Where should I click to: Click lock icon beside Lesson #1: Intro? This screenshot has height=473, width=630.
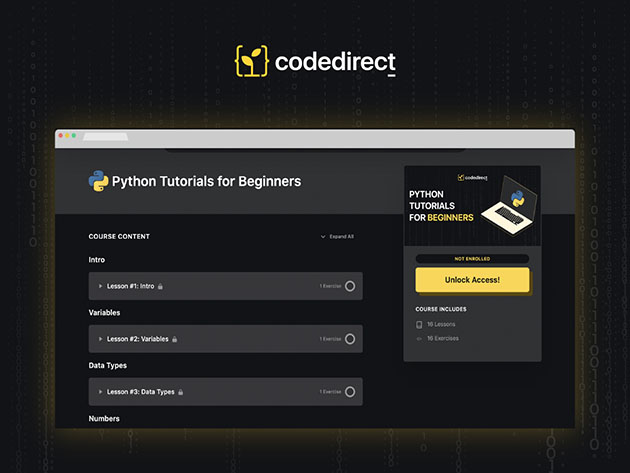160,286
